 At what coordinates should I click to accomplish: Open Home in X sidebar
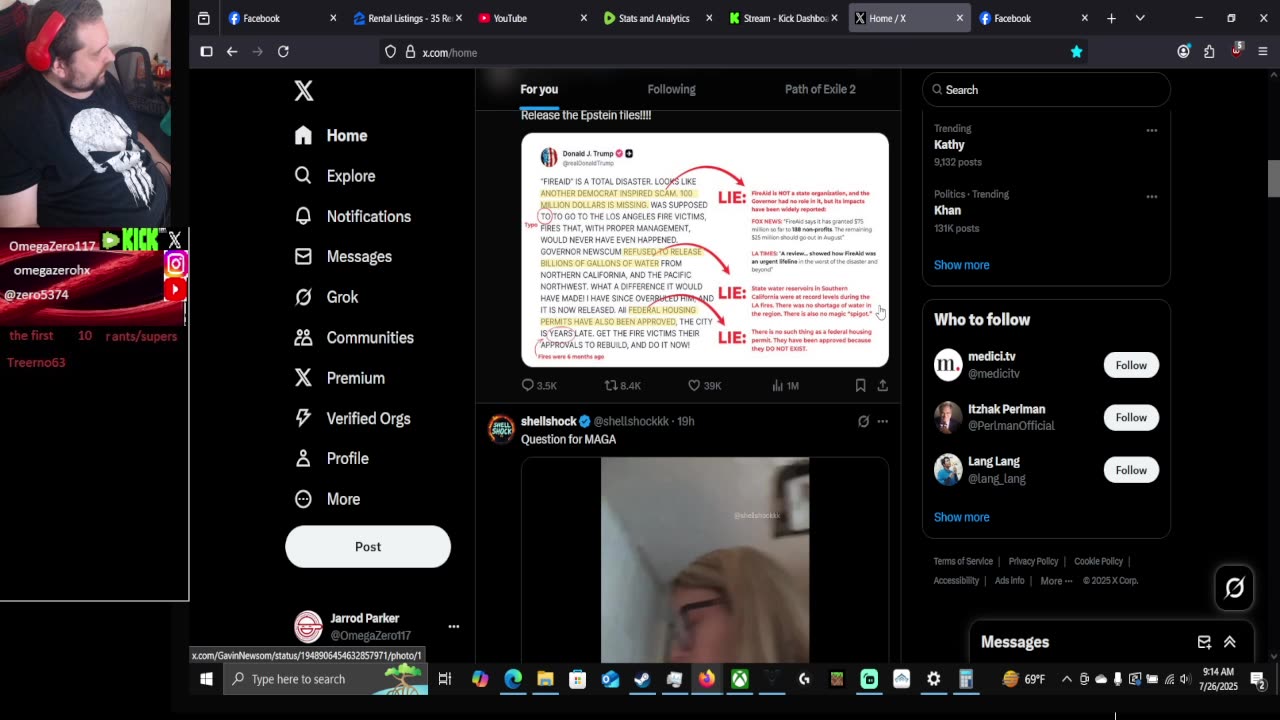[331, 135]
